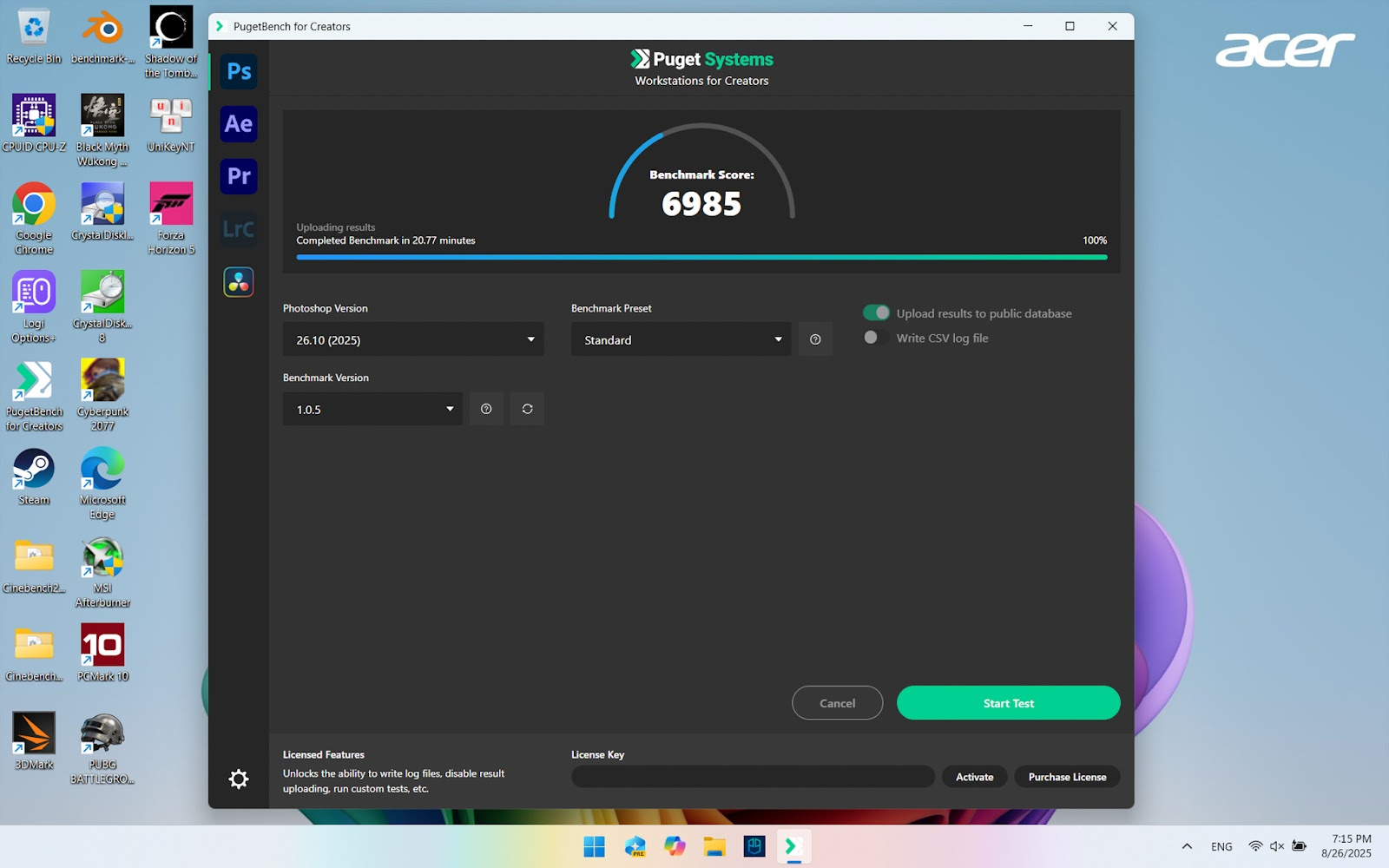Viewport: 1389px width, 868px height.
Task: Select the After Effects benchmark icon
Action: click(x=239, y=124)
